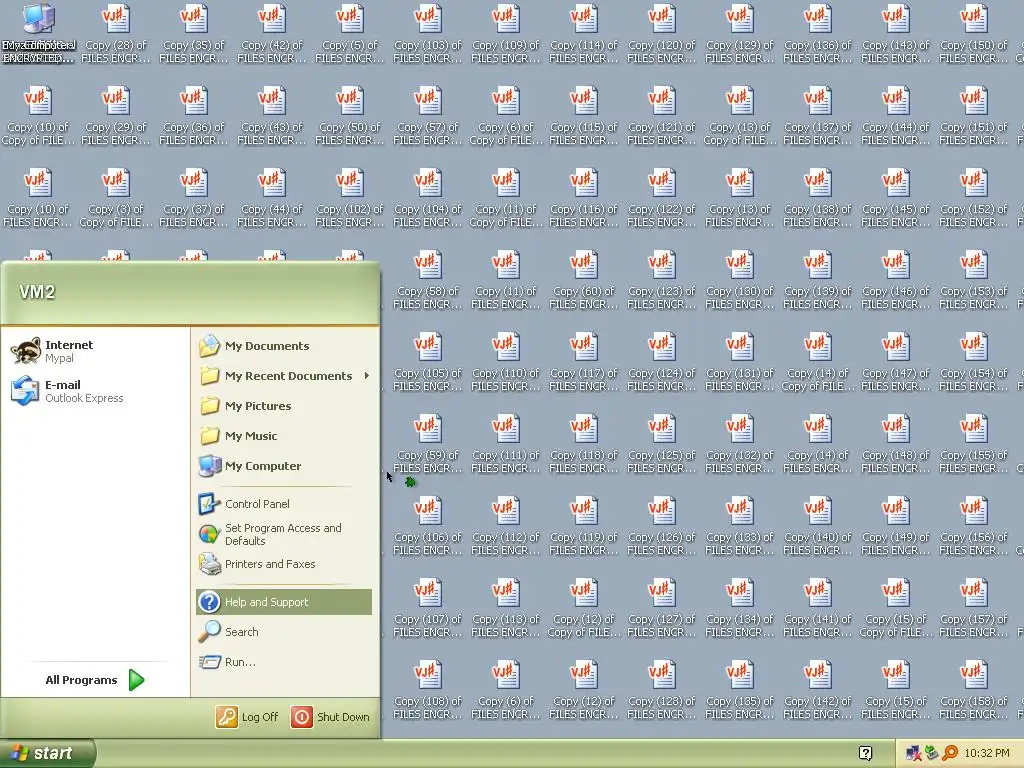Select desktop file Copy (143) of FILES ENCR
This screenshot has width=1024, height=768.
pyautogui.click(x=896, y=35)
